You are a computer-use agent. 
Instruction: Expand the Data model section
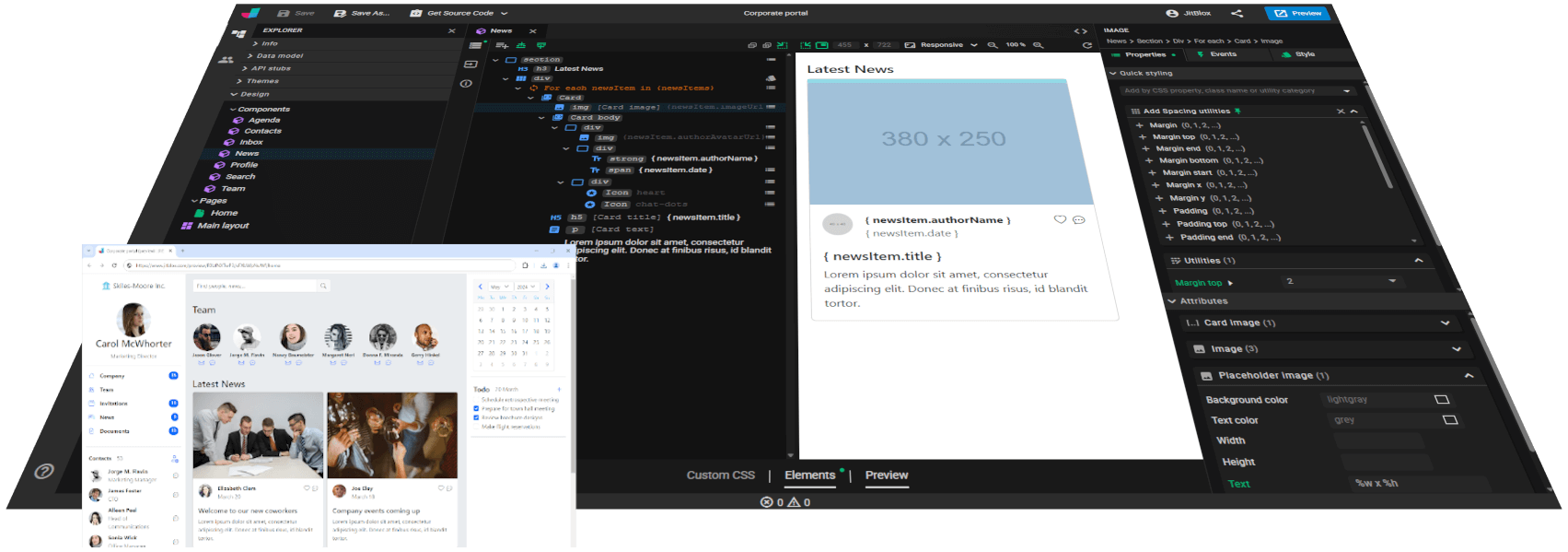[x=250, y=56]
